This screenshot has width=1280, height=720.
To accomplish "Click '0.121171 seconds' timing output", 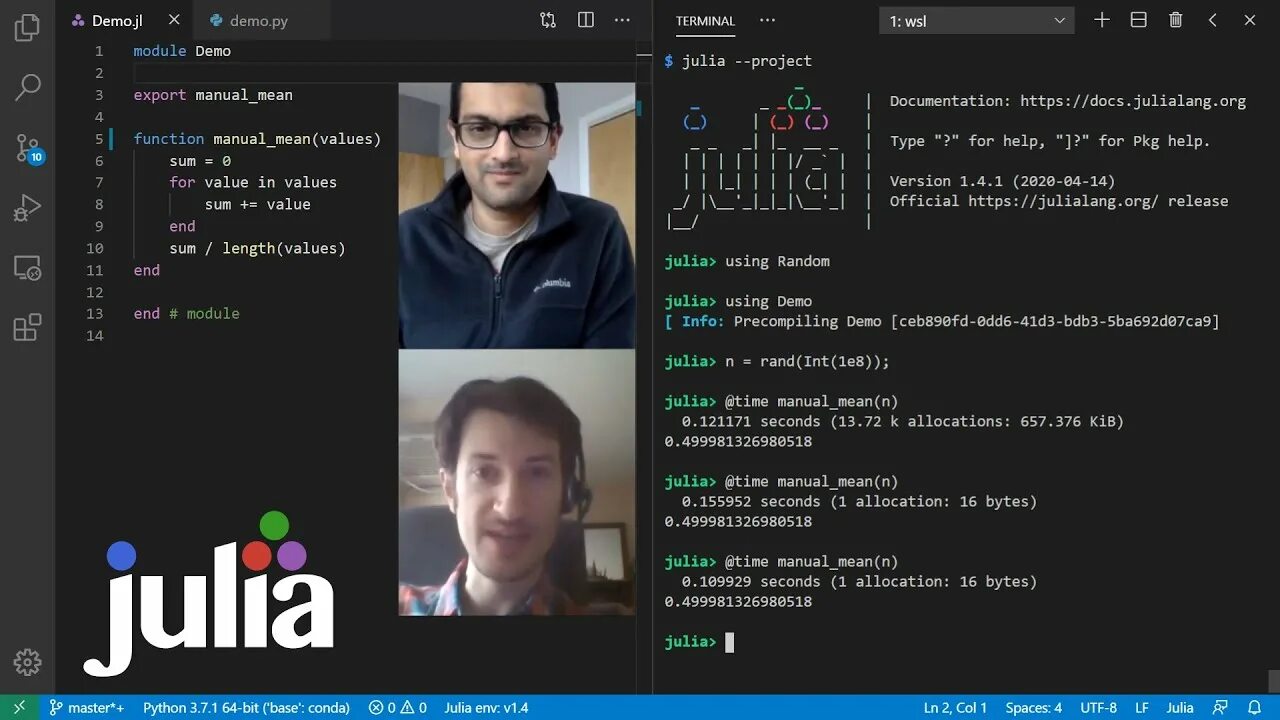I will [x=751, y=421].
